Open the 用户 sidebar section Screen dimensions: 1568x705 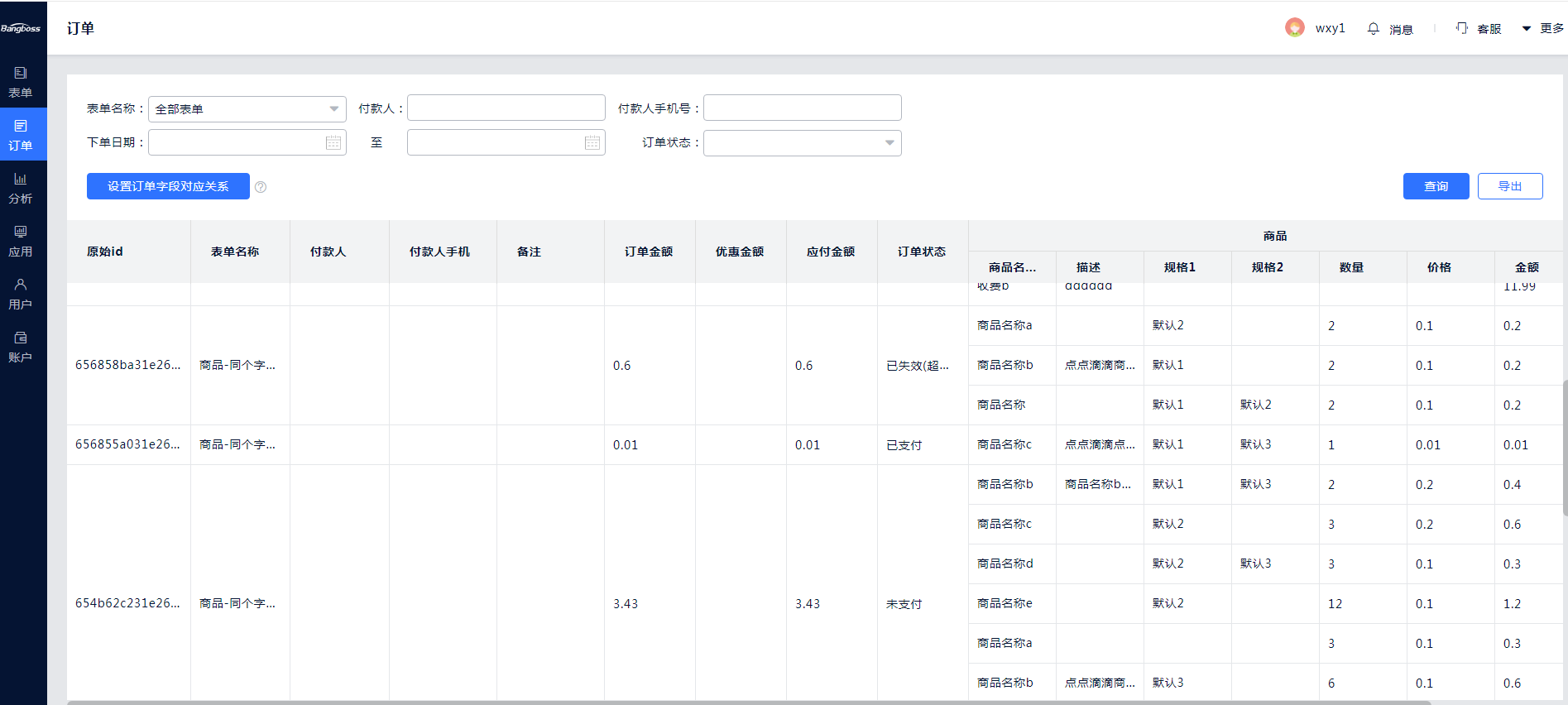21,294
